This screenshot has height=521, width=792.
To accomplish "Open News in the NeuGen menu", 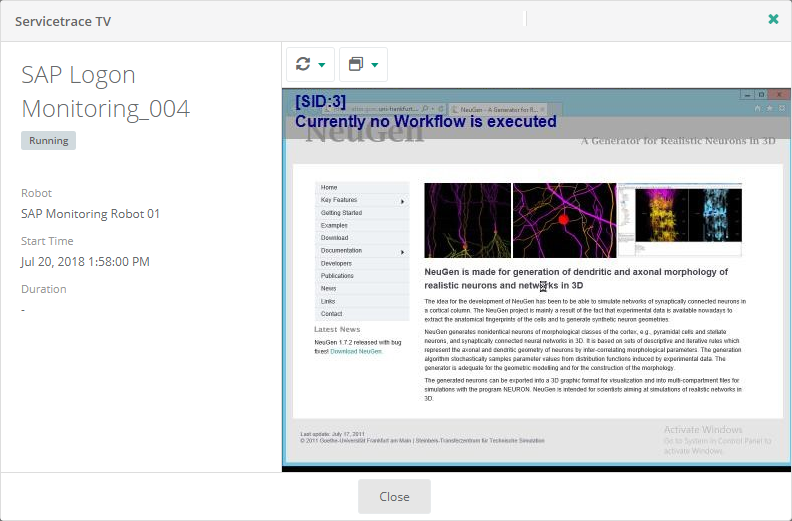I will pyautogui.click(x=362, y=289).
